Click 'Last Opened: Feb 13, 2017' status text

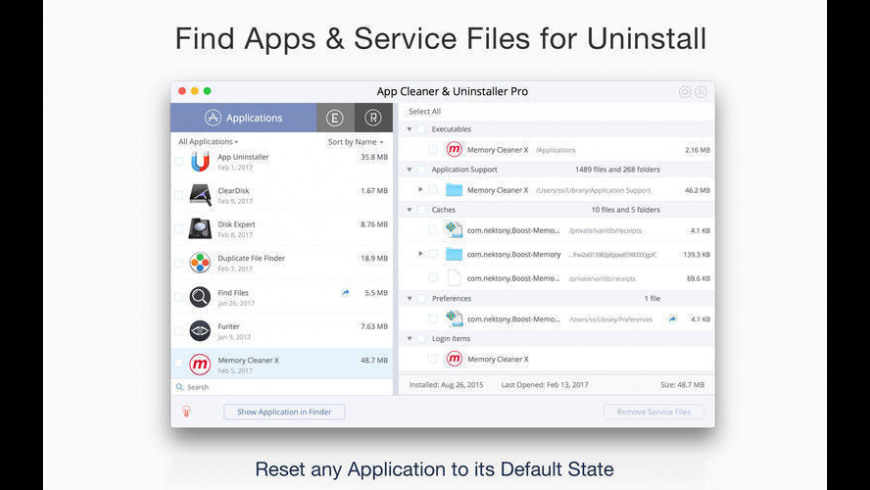tap(544, 385)
